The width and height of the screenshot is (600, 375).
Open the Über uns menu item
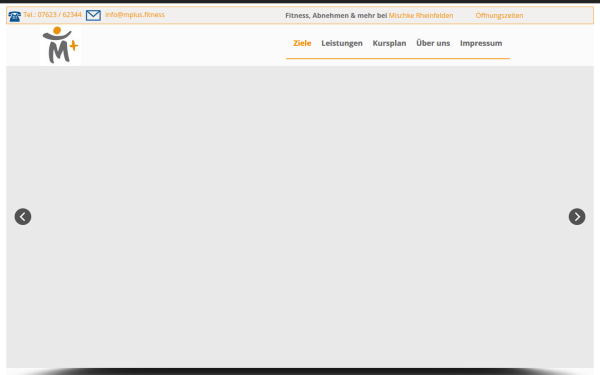point(433,43)
